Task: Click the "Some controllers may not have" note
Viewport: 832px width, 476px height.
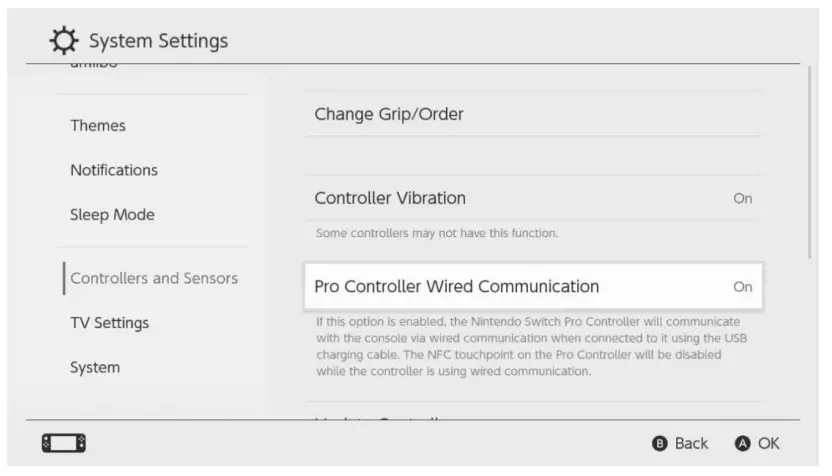Action: pos(436,233)
